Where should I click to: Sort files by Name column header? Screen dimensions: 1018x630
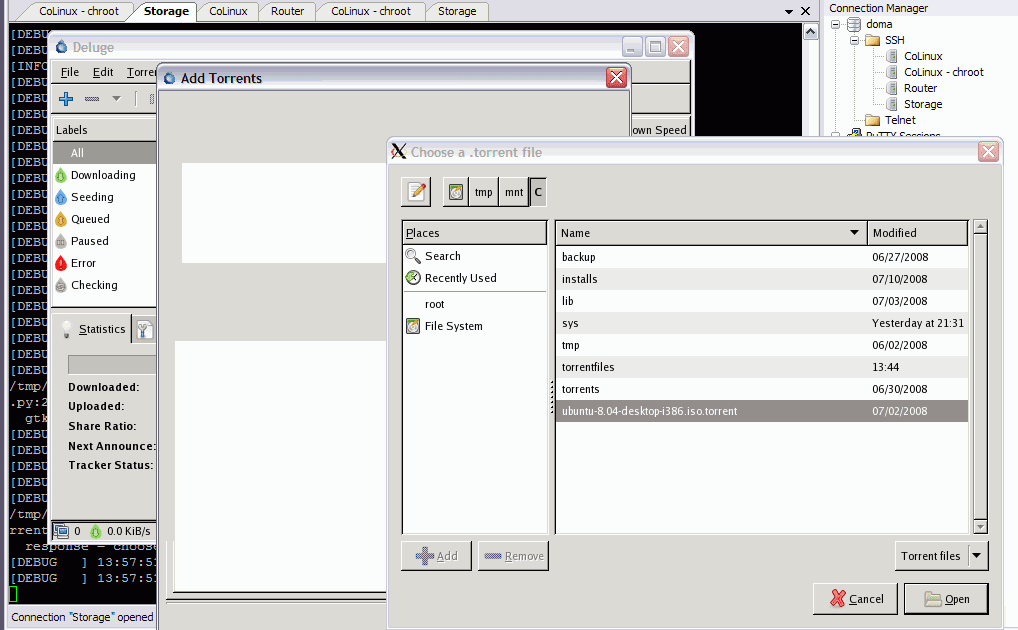[711, 233]
